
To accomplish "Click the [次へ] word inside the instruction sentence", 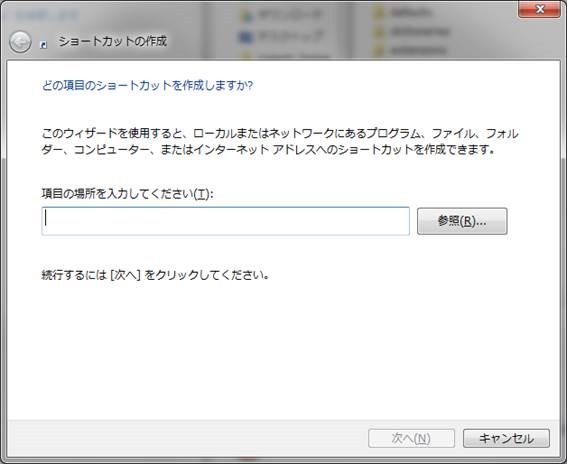I will coord(124,275).
